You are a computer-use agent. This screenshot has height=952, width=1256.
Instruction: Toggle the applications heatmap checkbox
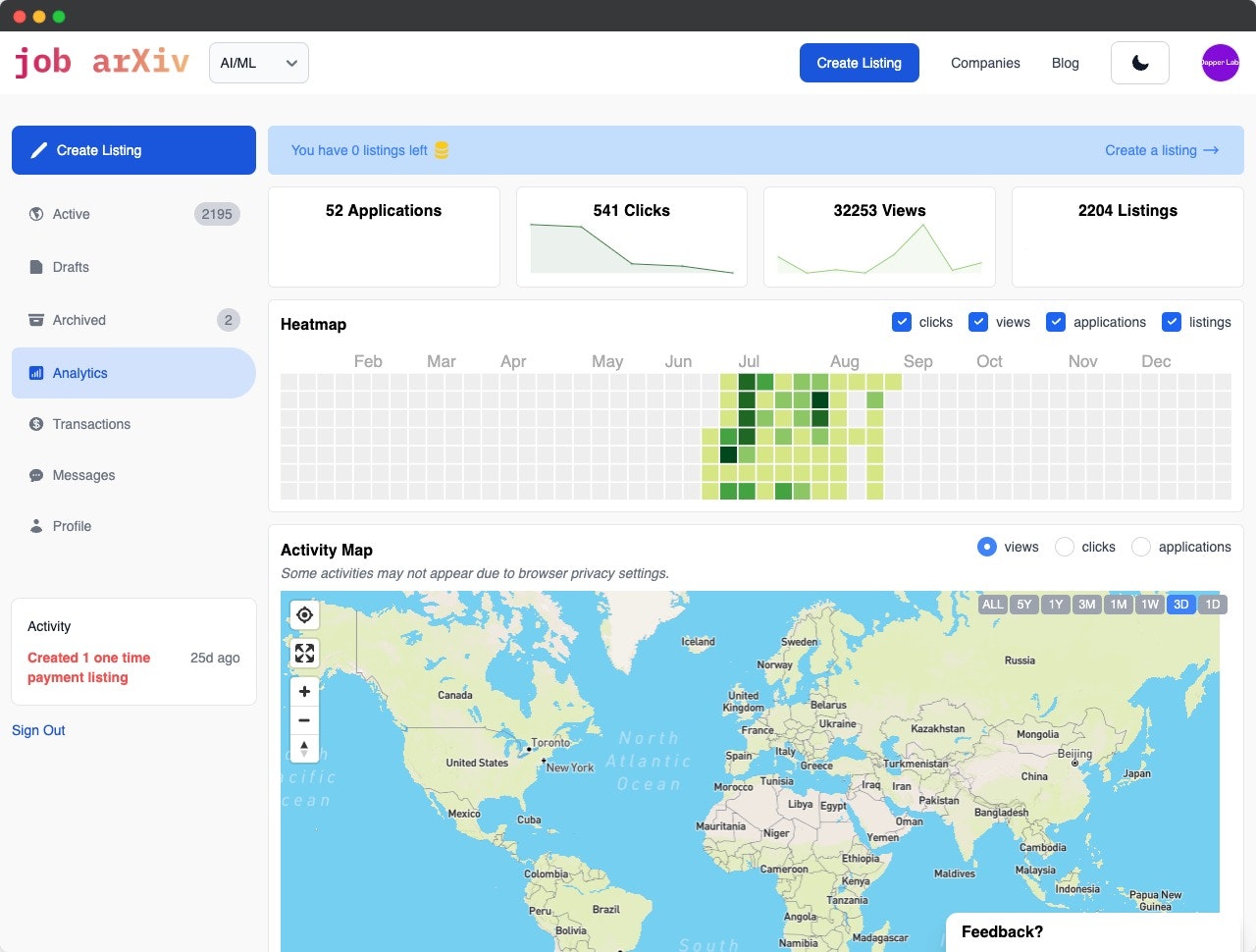click(1056, 322)
